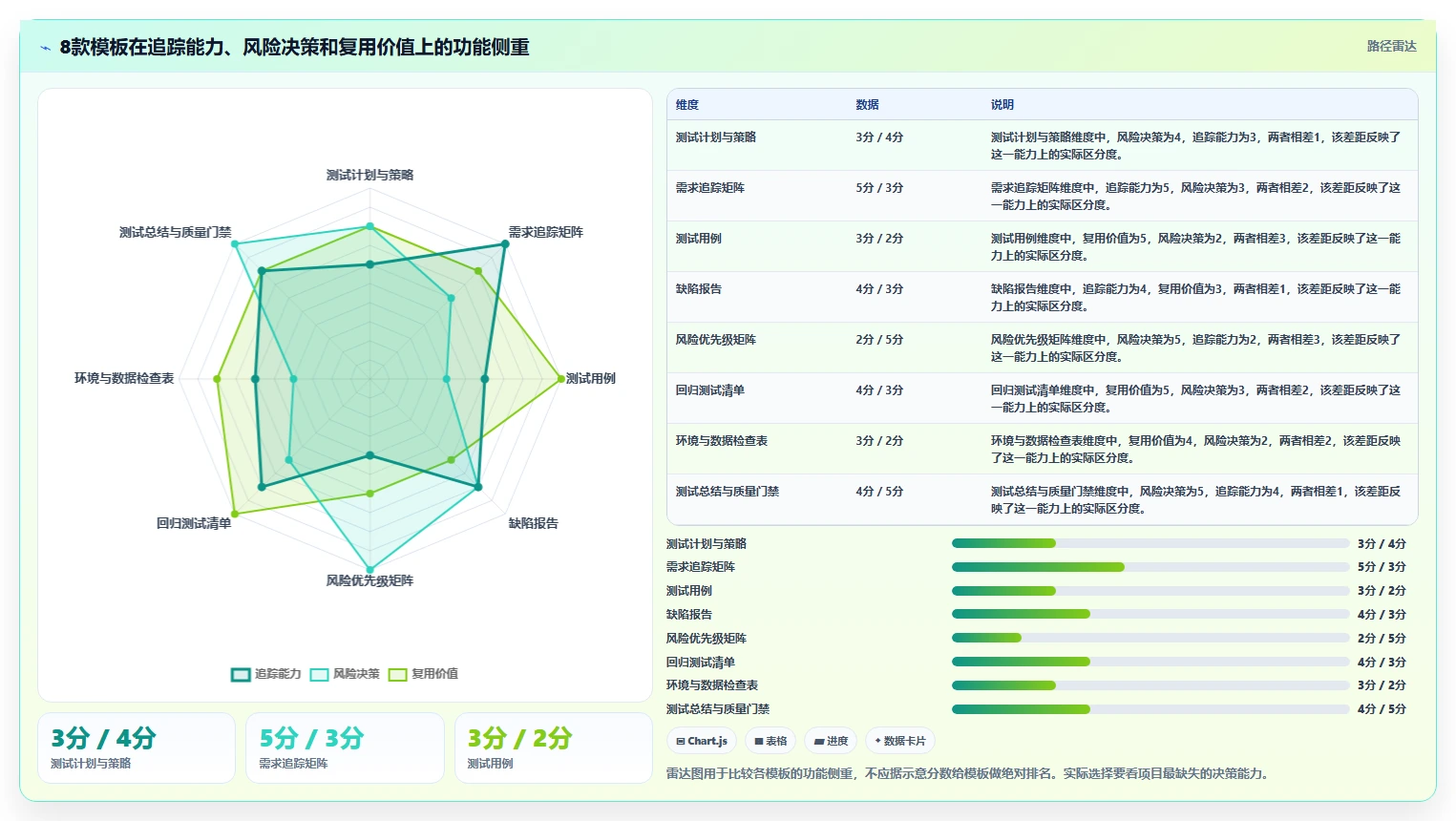Click the 缺陷报告 progress bar
The height and width of the screenshot is (821, 1456).
1150,614
